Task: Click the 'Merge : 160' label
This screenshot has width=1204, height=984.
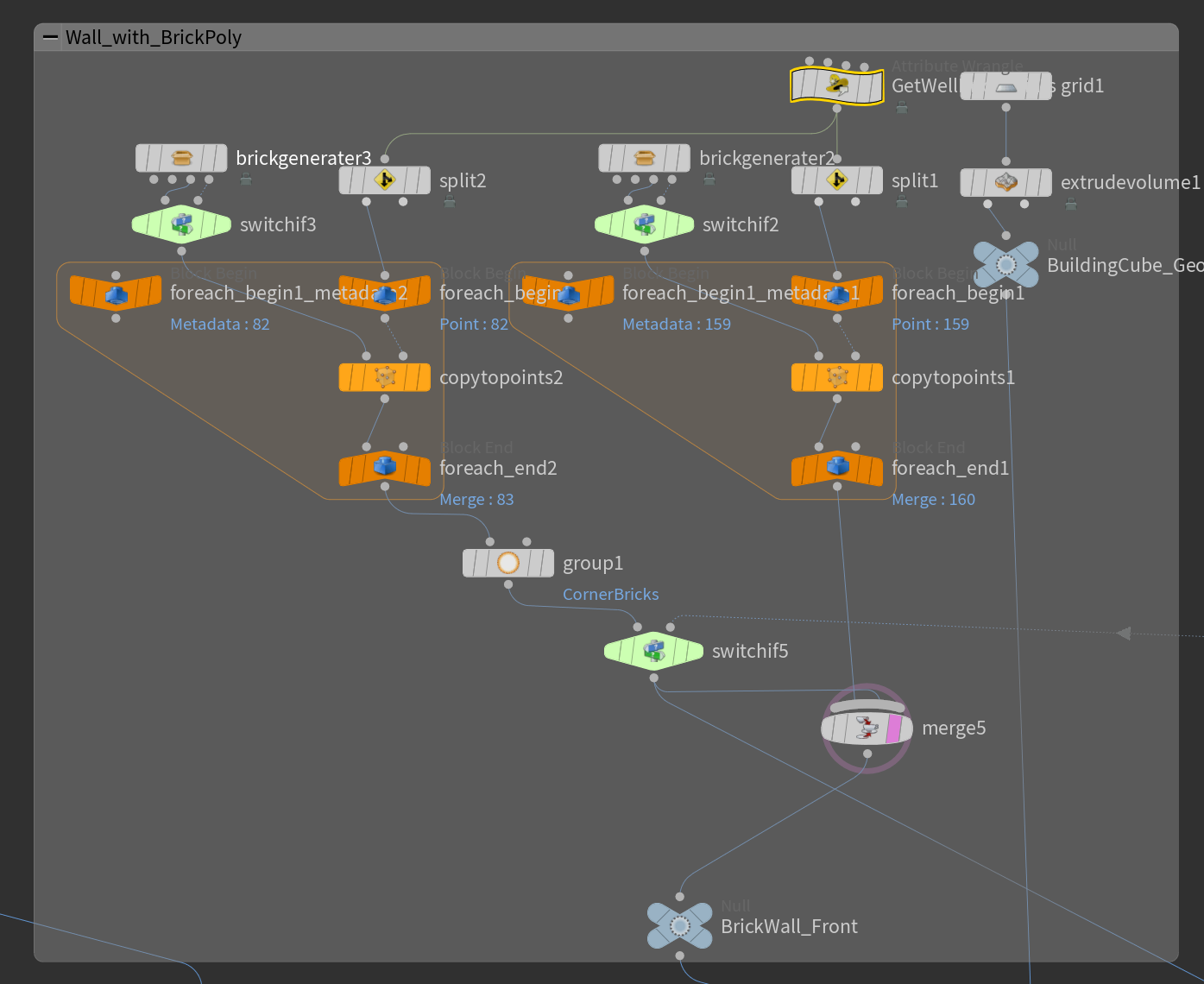Action: (933, 500)
